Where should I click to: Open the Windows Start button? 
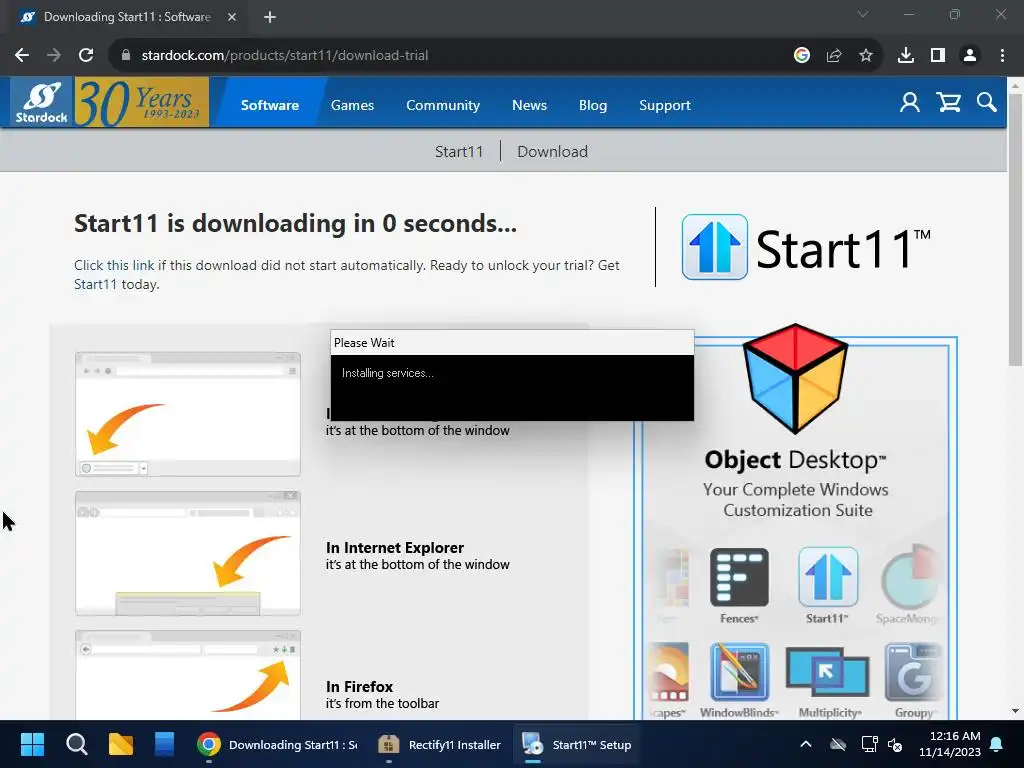click(32, 744)
